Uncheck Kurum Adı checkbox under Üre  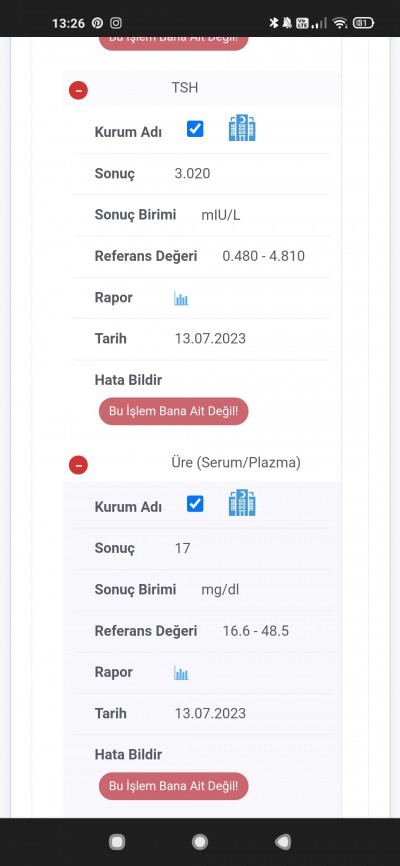[x=195, y=504]
